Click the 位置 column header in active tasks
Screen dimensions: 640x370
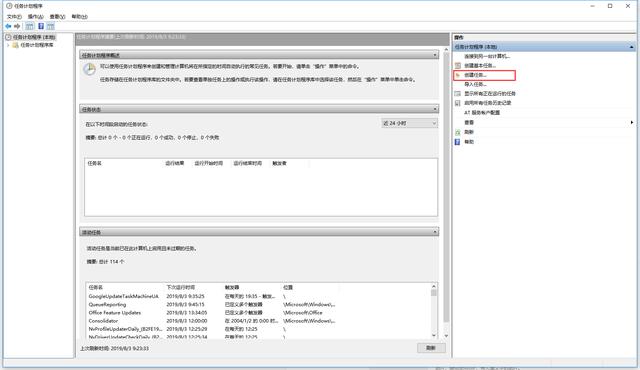(288, 287)
